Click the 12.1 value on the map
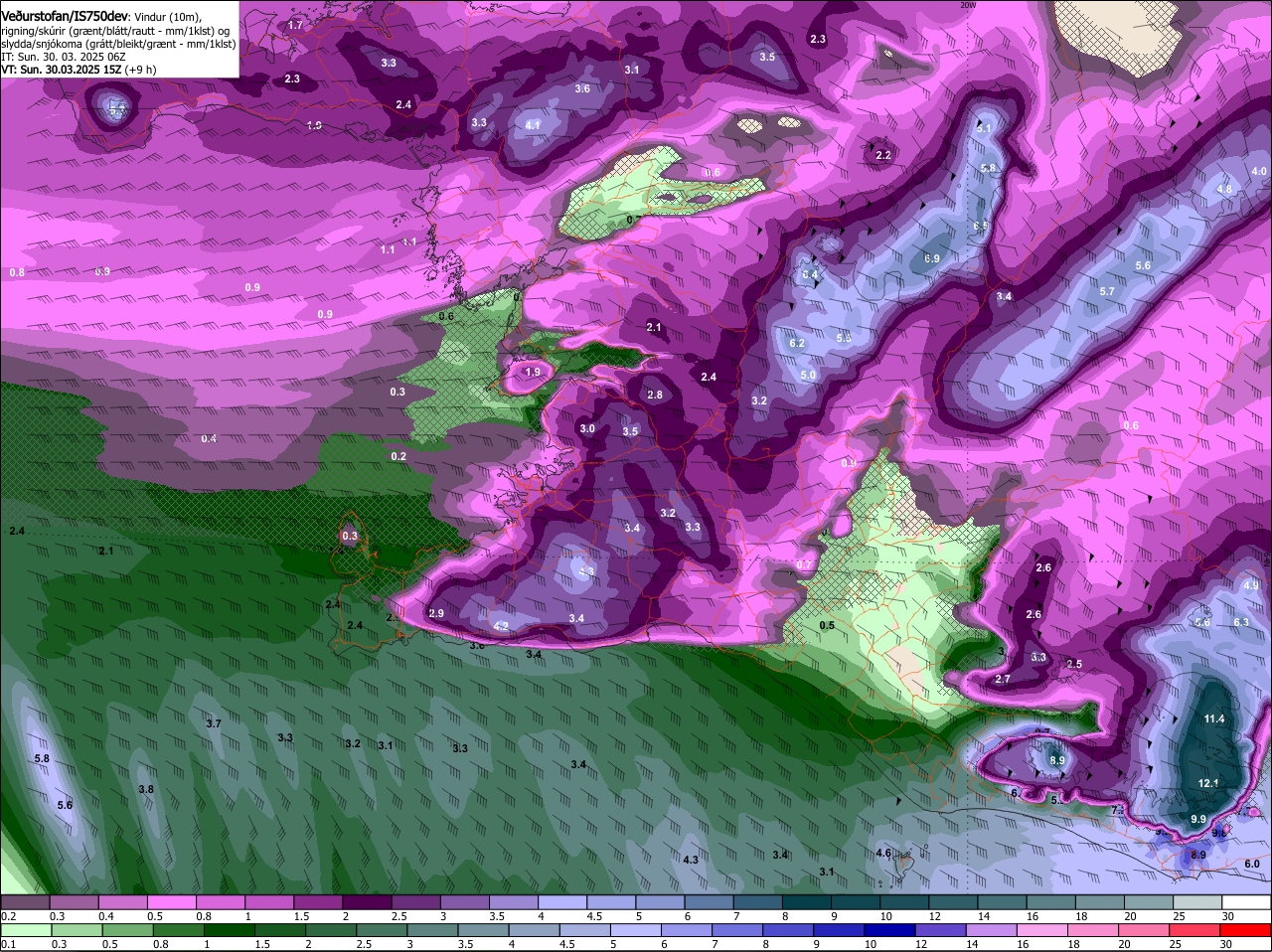Screen dimensions: 1272x952 [1208, 783]
